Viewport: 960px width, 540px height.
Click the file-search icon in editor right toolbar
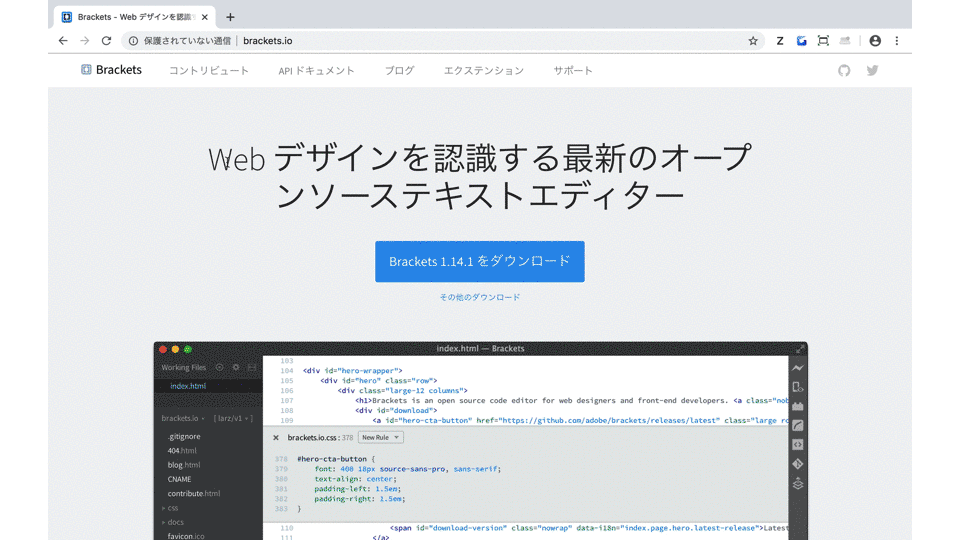click(798, 387)
